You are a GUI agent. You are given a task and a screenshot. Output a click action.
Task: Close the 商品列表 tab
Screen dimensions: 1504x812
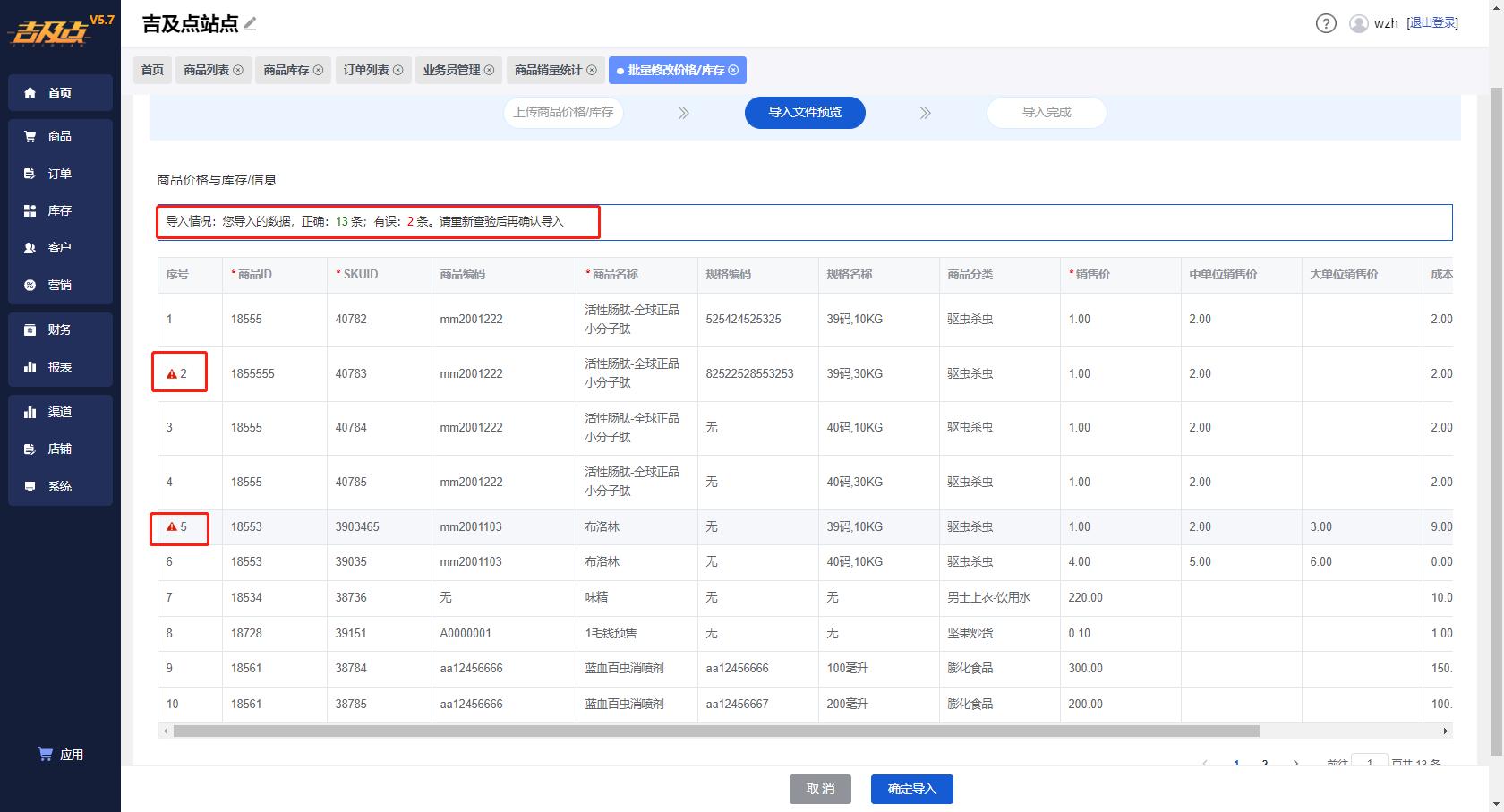point(238,70)
